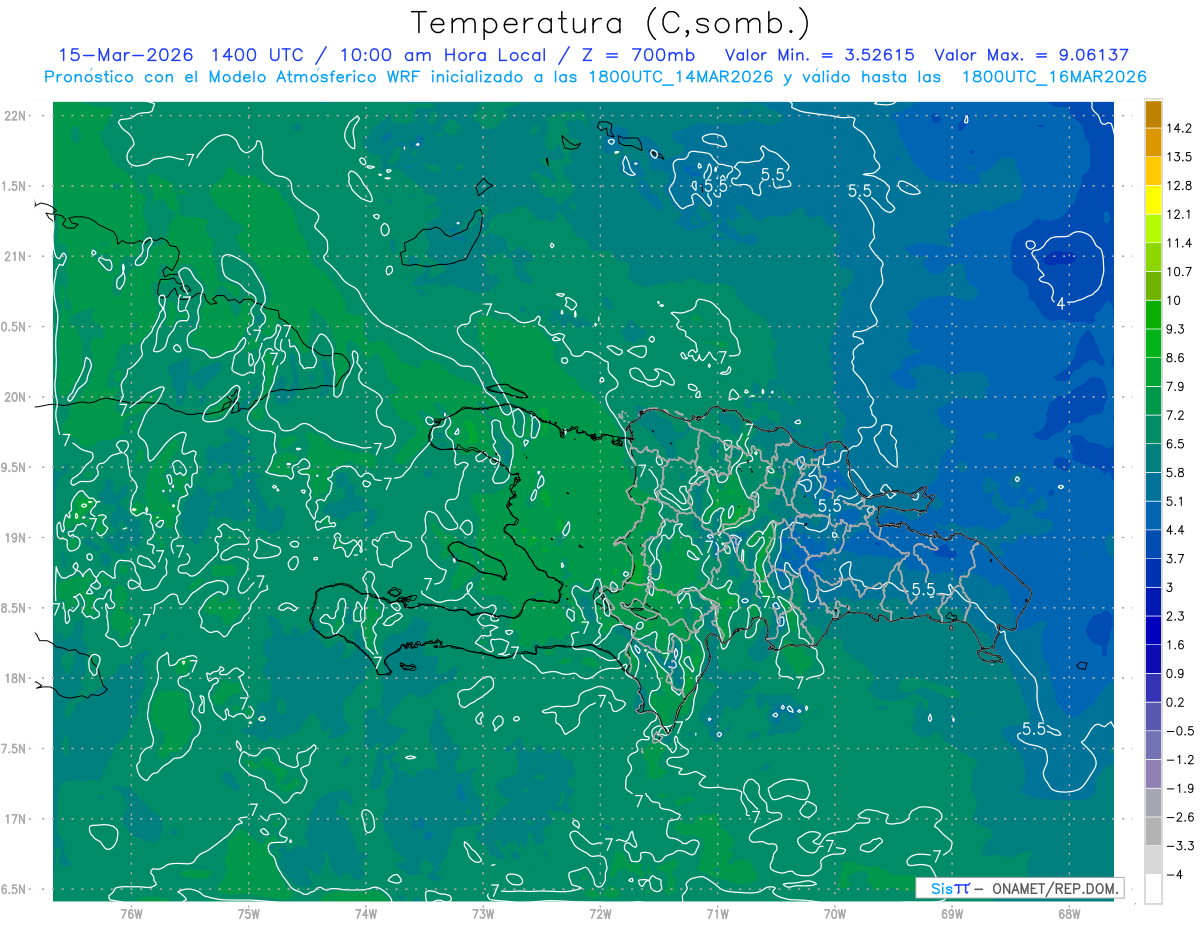Click the 73W longitude label

(483, 913)
